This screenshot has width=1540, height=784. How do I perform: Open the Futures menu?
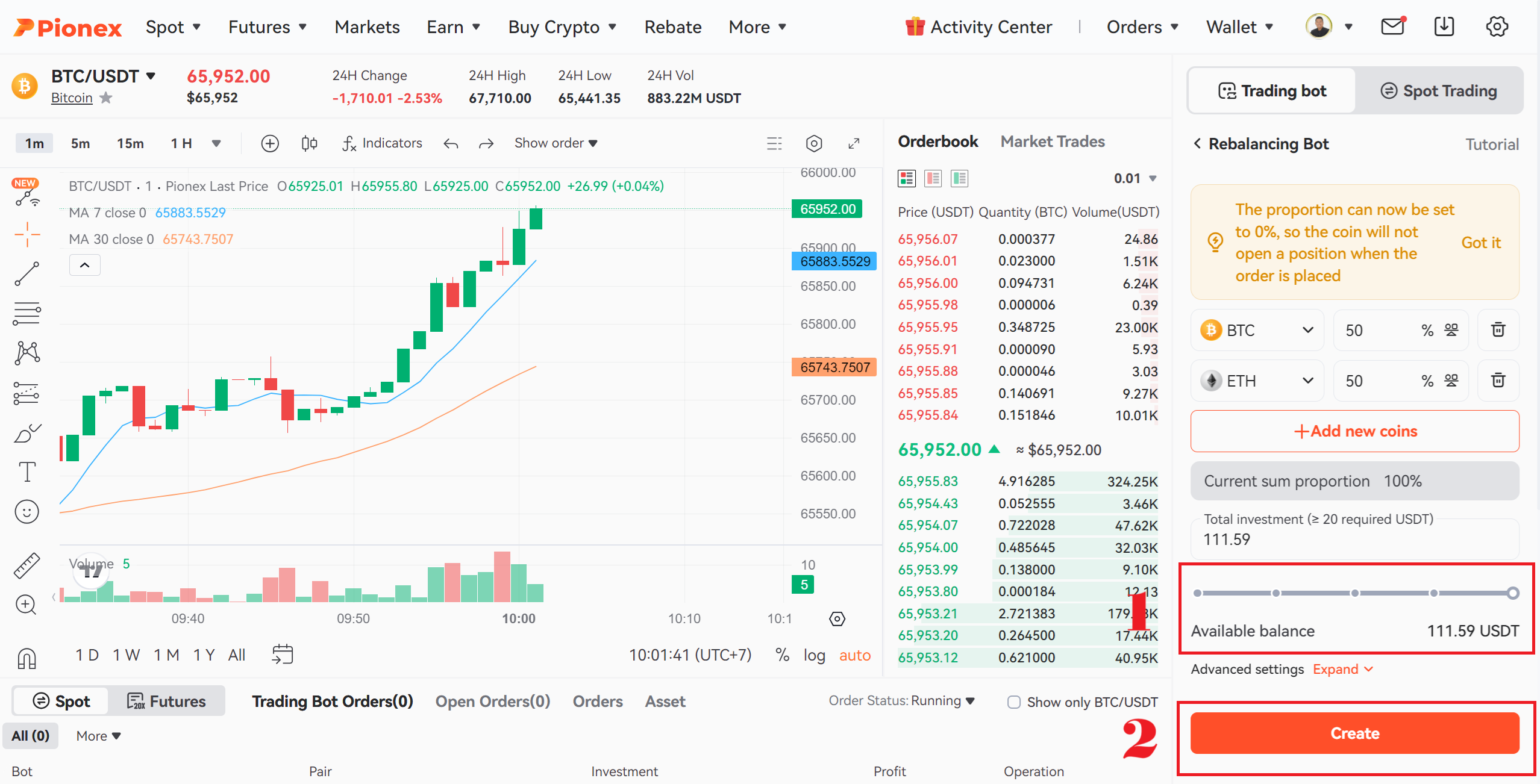[x=268, y=27]
